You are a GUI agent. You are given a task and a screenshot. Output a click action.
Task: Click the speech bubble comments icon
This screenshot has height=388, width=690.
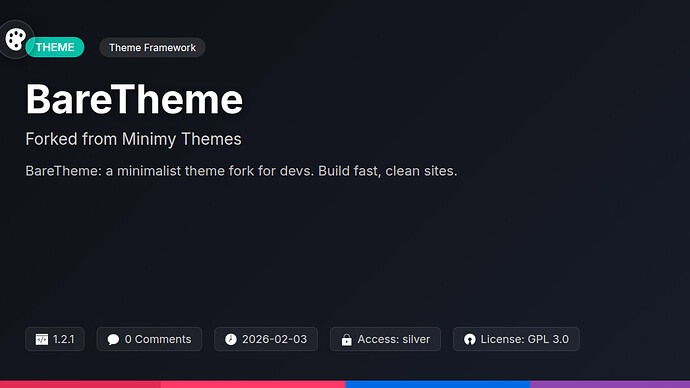pyautogui.click(x=113, y=339)
